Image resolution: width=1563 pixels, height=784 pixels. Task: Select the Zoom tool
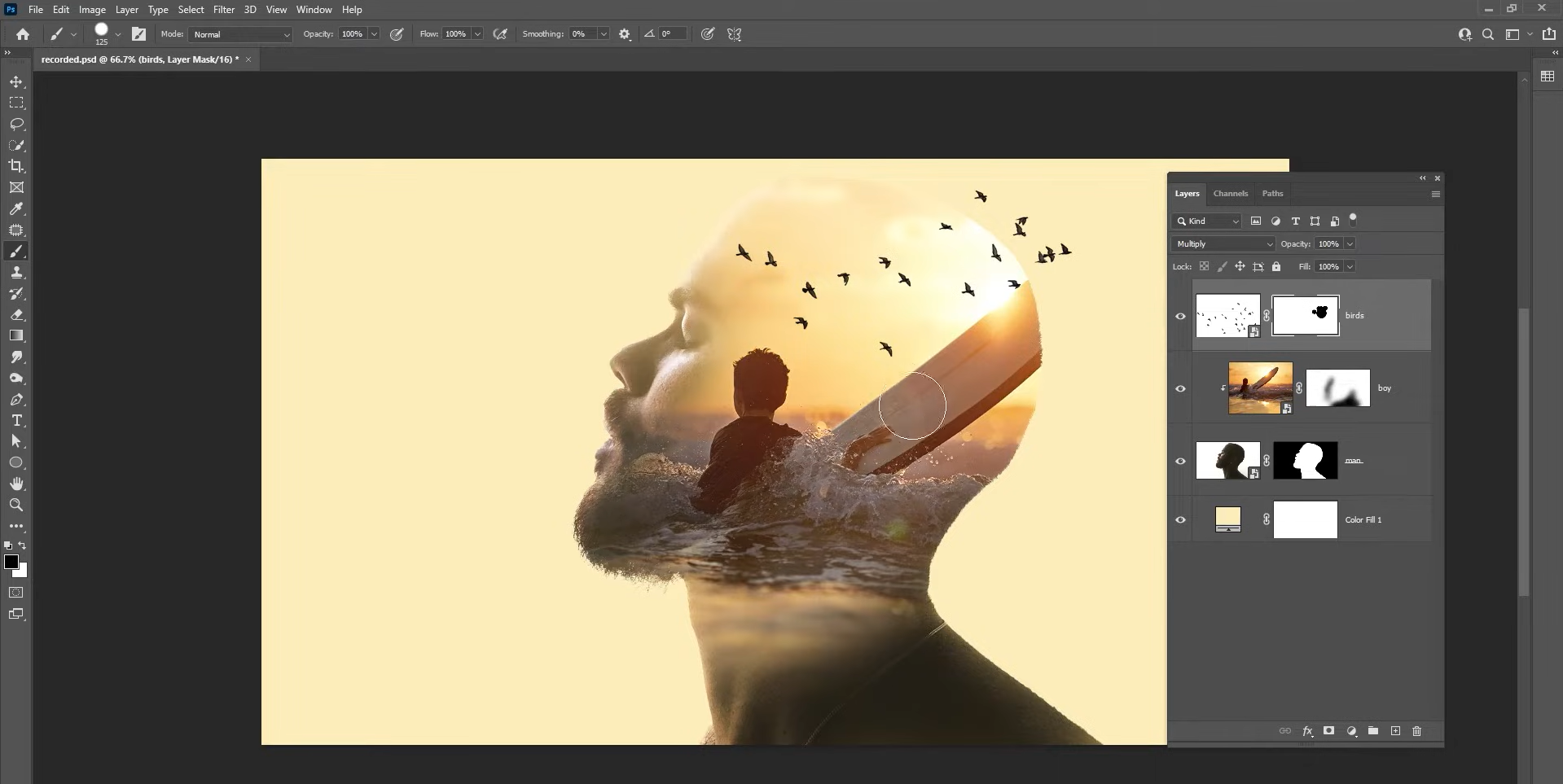click(x=16, y=505)
